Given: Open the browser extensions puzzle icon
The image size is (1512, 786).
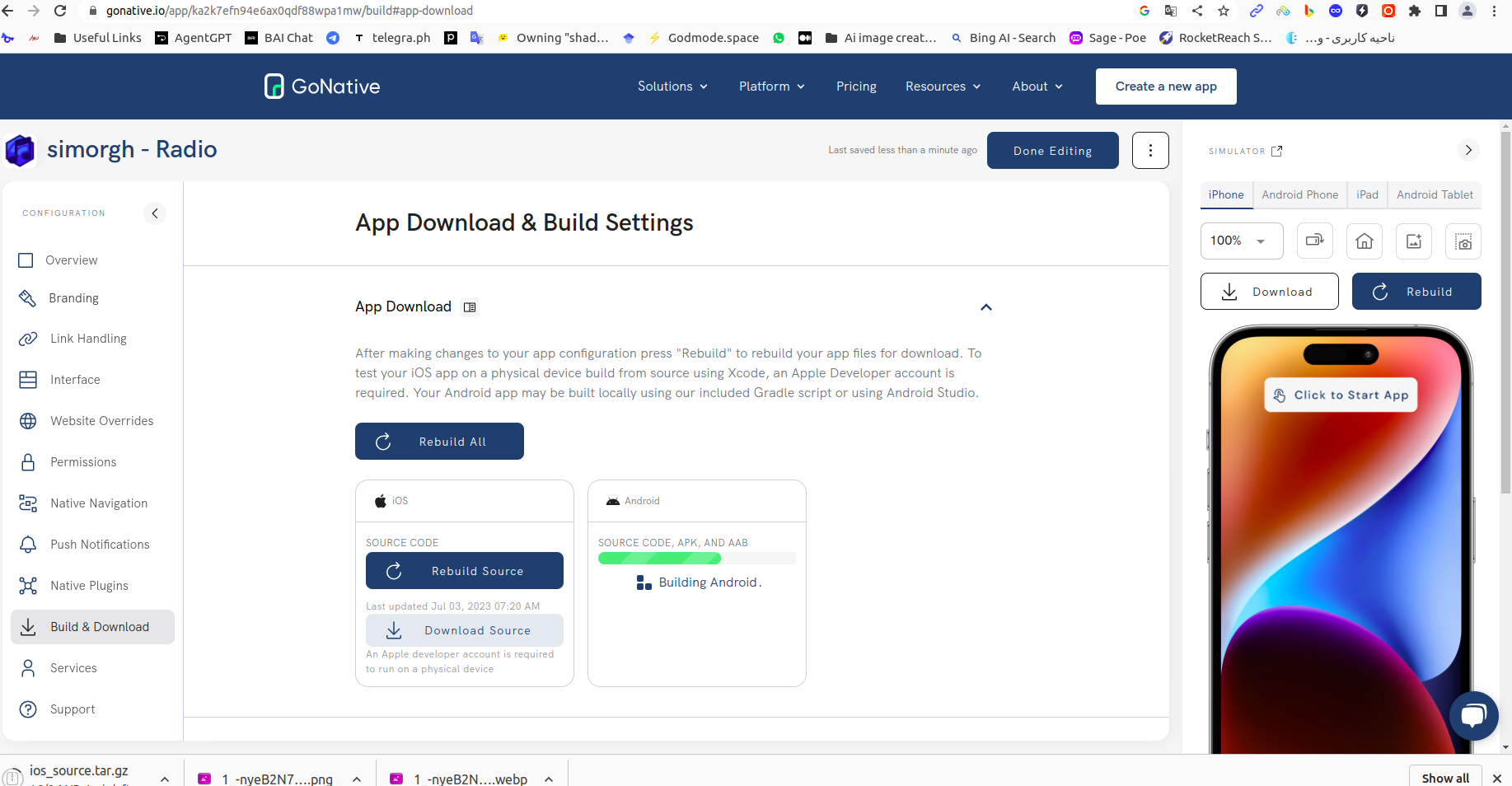Looking at the screenshot, I should tap(1415, 11).
